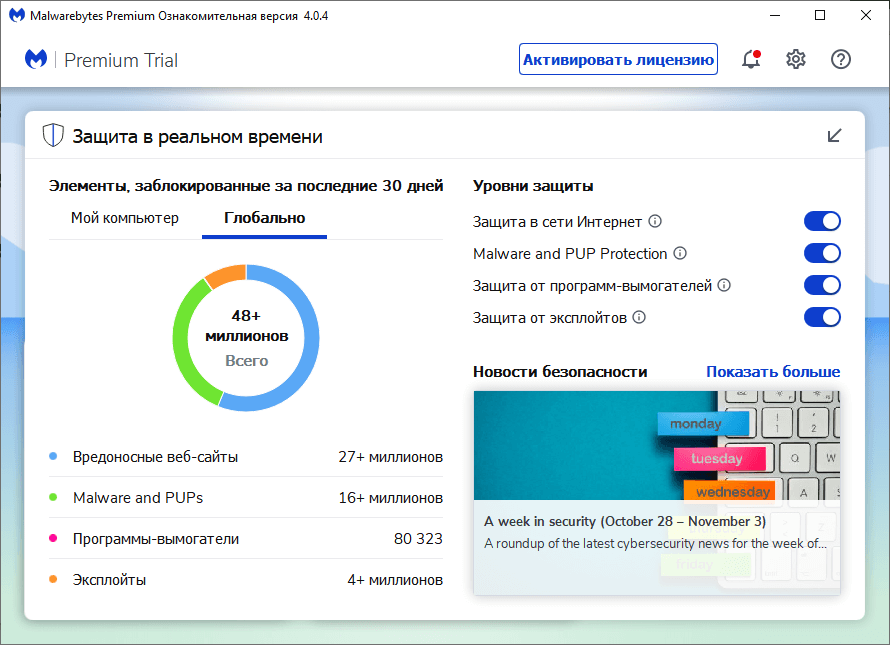Click the 48+ миллионов total in chart
Screen dimensions: 890x645
point(246,325)
